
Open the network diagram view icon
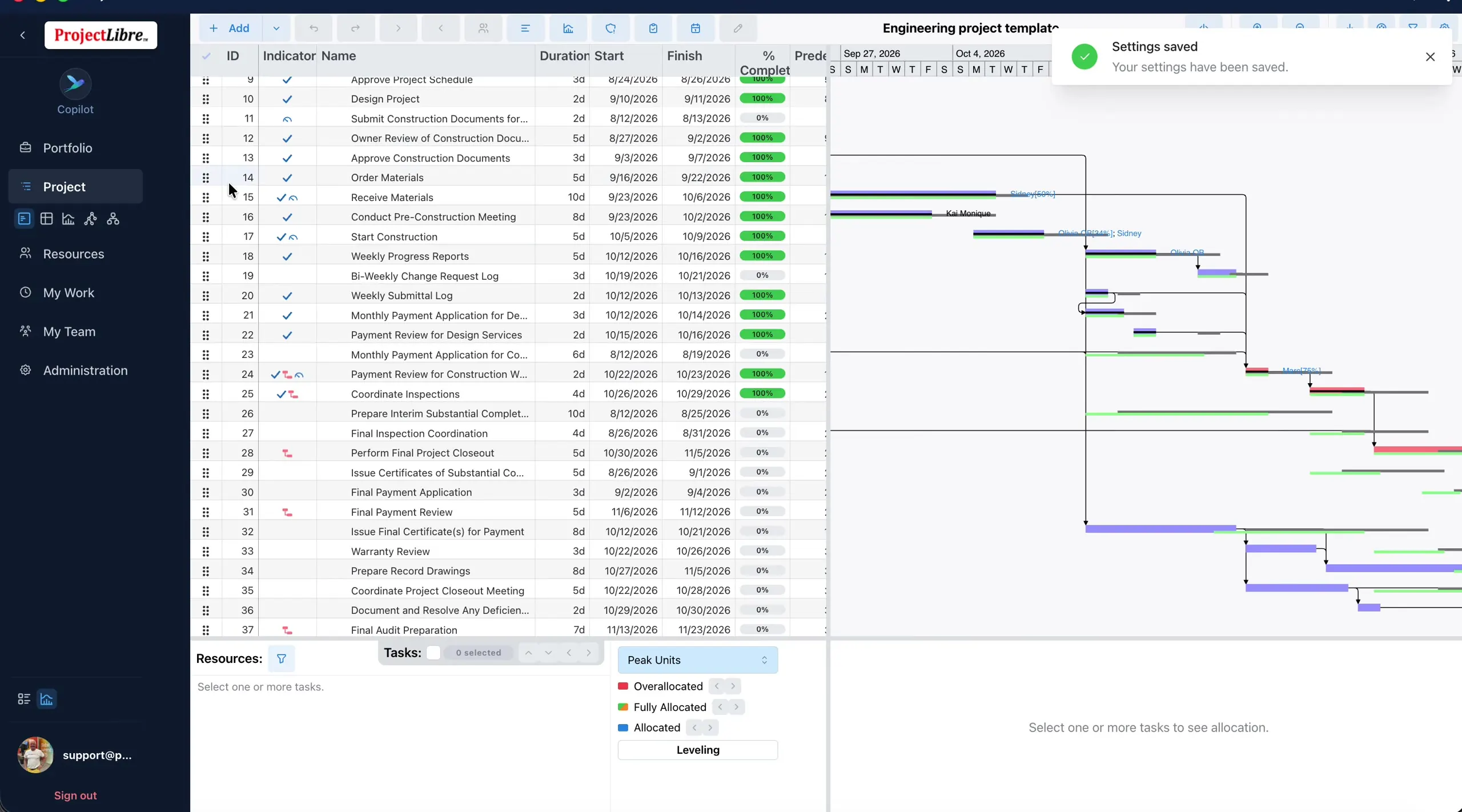pyautogui.click(x=90, y=219)
